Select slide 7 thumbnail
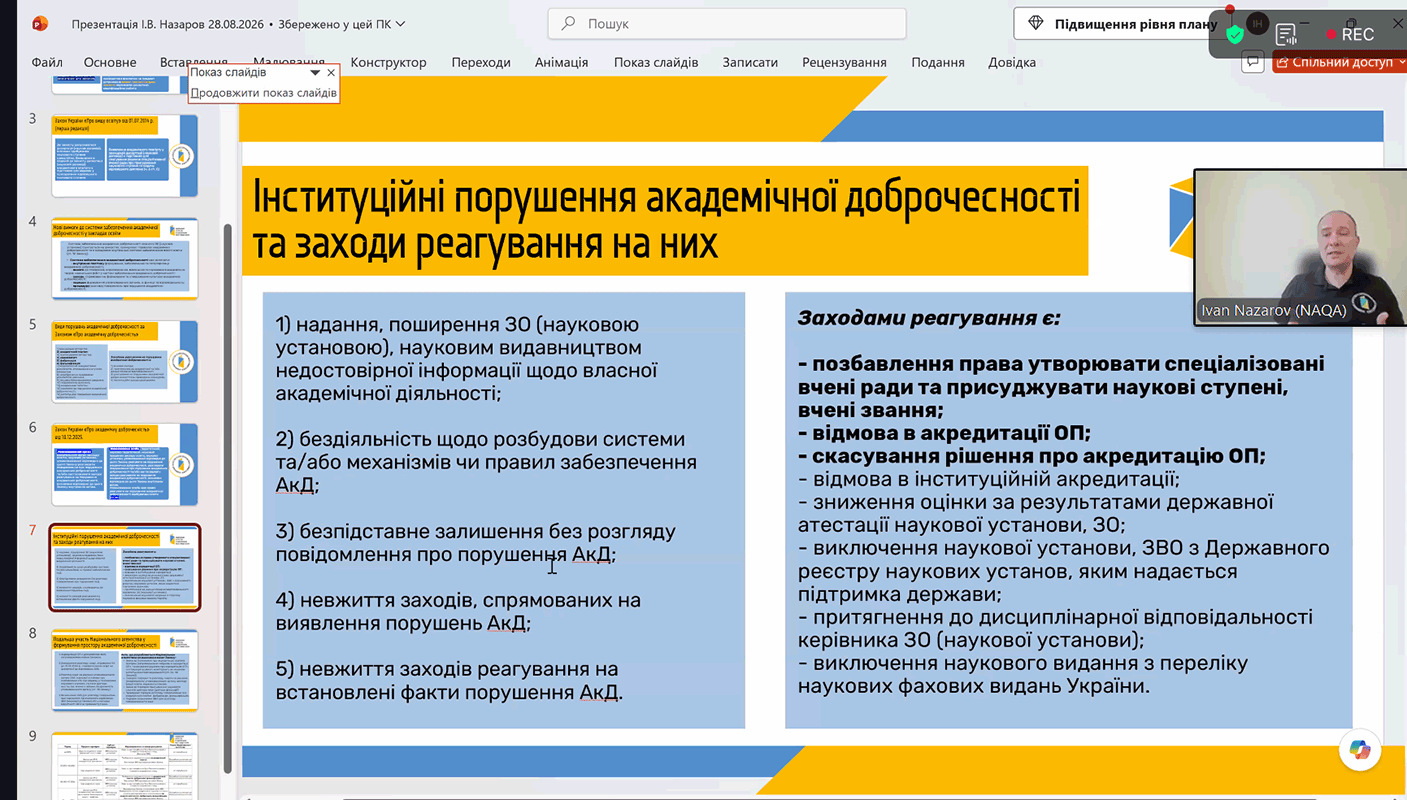Viewport: 1407px width, 800px height. [125, 567]
